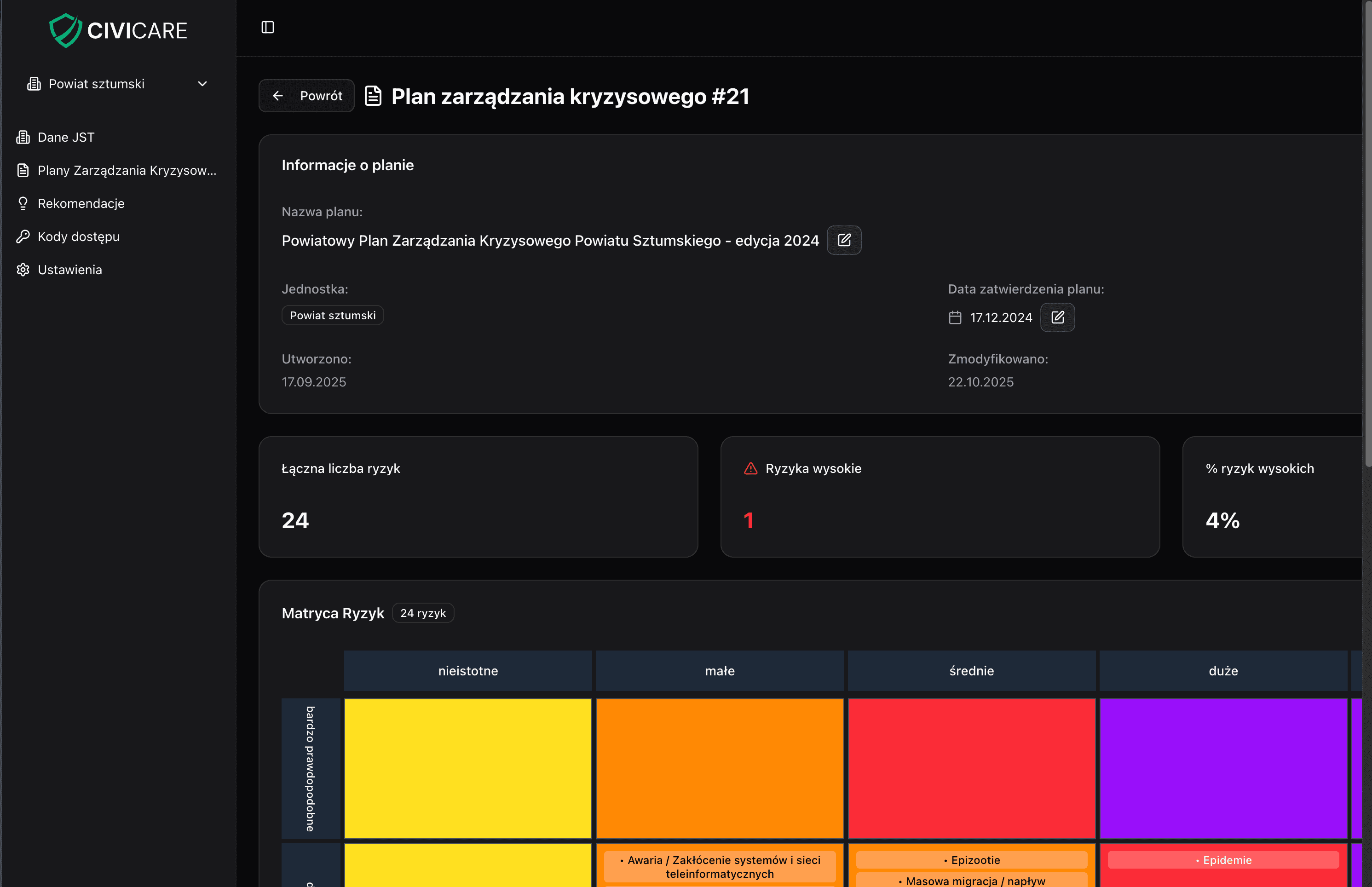
Task: Click the Informacje o planie heading
Action: click(x=347, y=165)
